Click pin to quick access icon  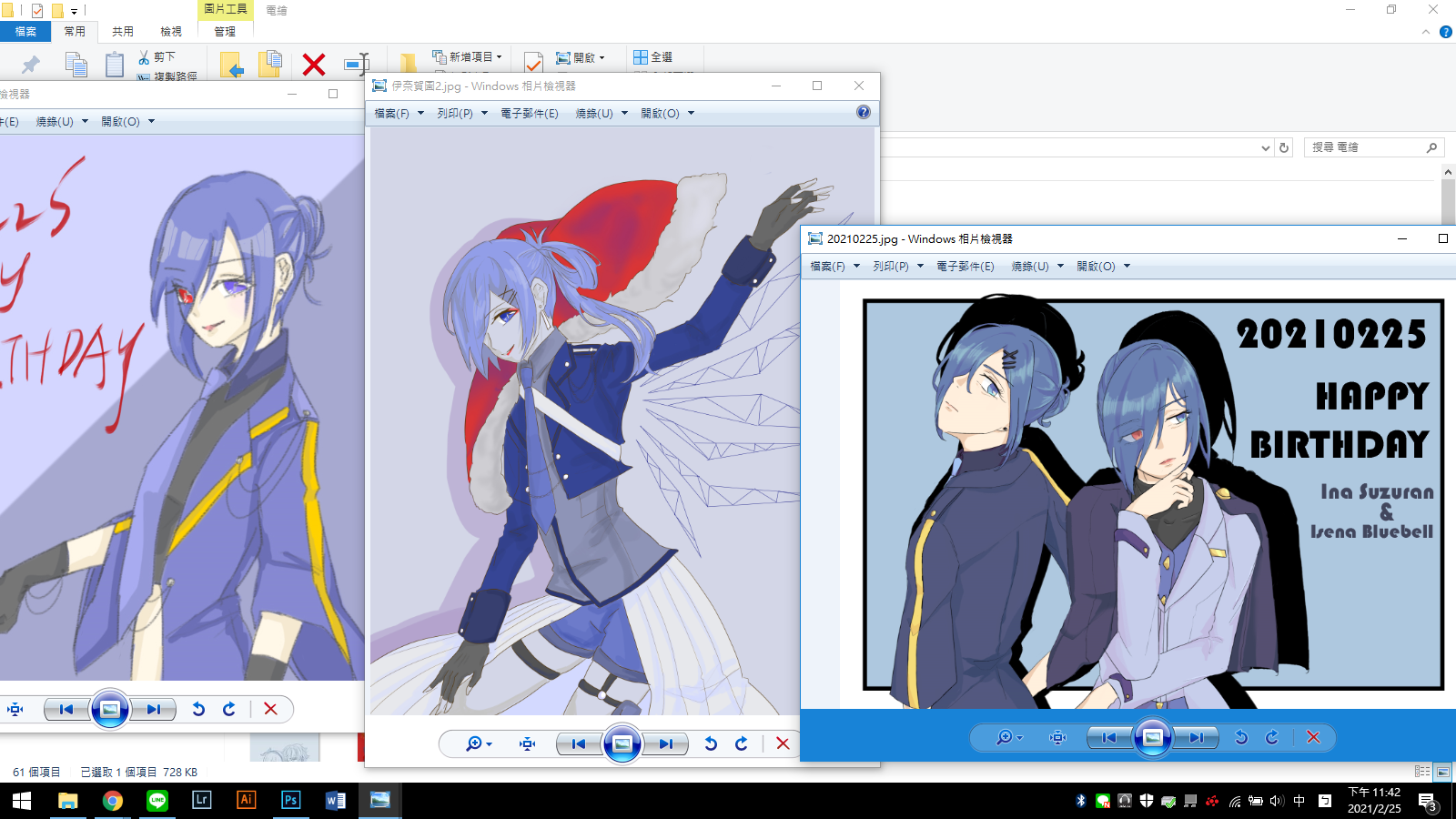coord(31,64)
